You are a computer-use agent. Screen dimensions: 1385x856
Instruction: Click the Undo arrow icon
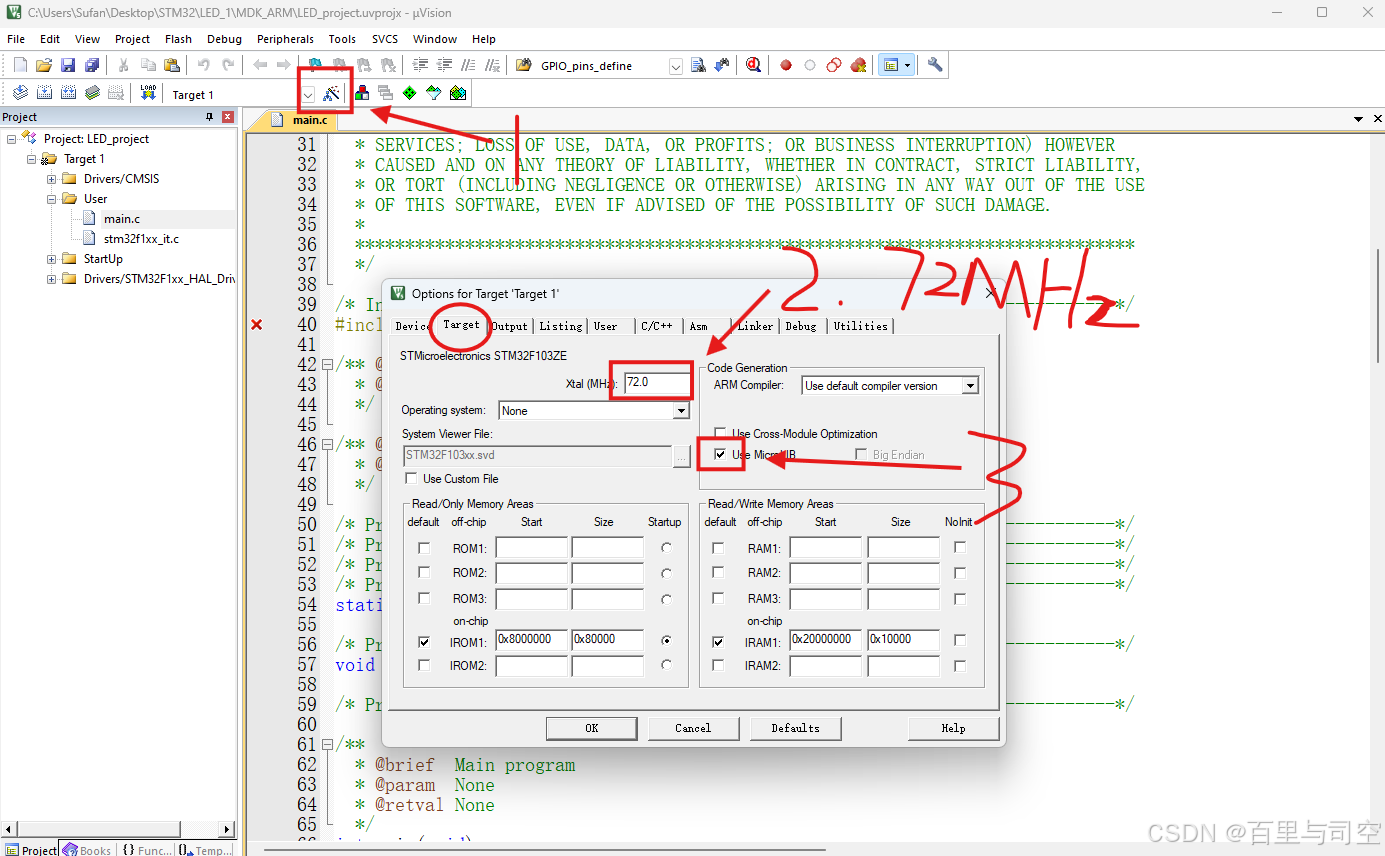(x=203, y=65)
